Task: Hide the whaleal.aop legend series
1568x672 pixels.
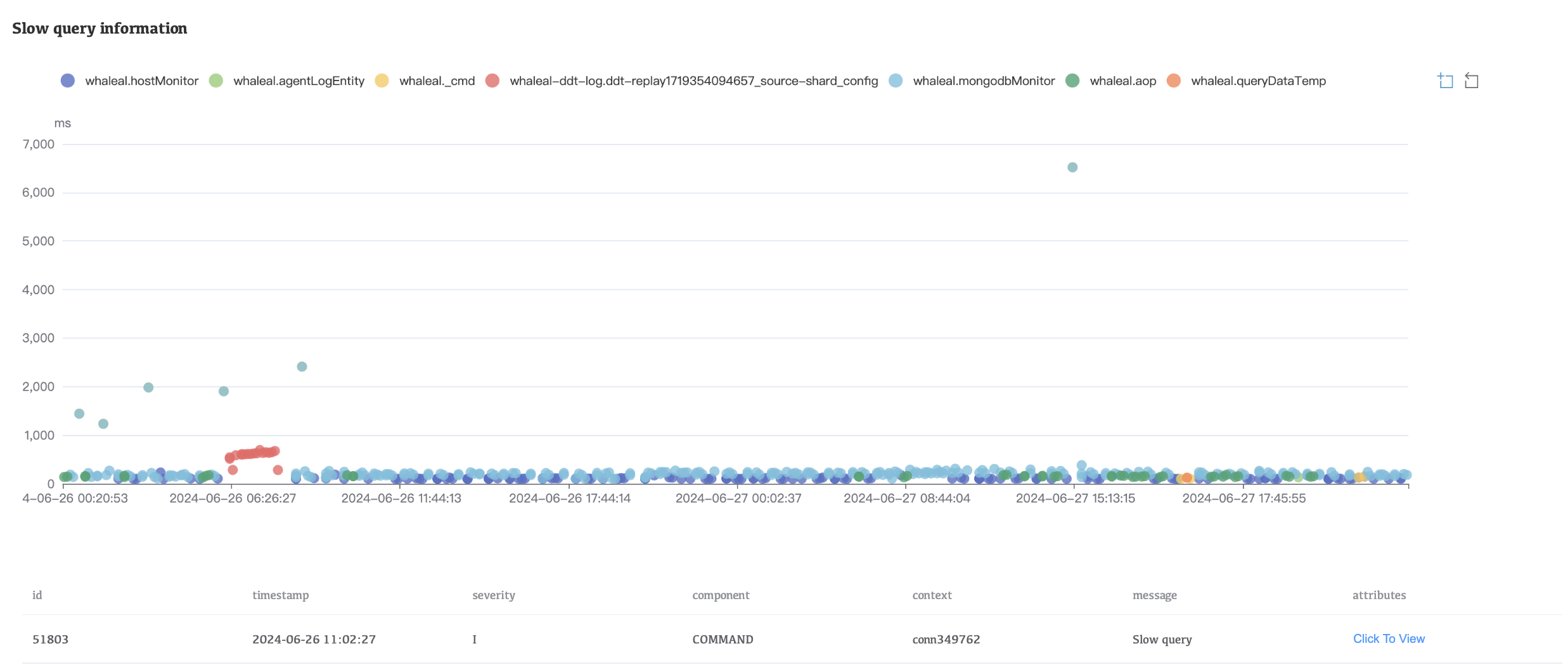Action: 1110,81
